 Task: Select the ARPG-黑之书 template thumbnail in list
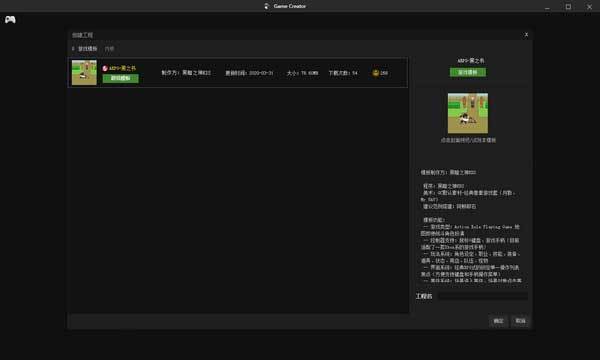(84, 73)
